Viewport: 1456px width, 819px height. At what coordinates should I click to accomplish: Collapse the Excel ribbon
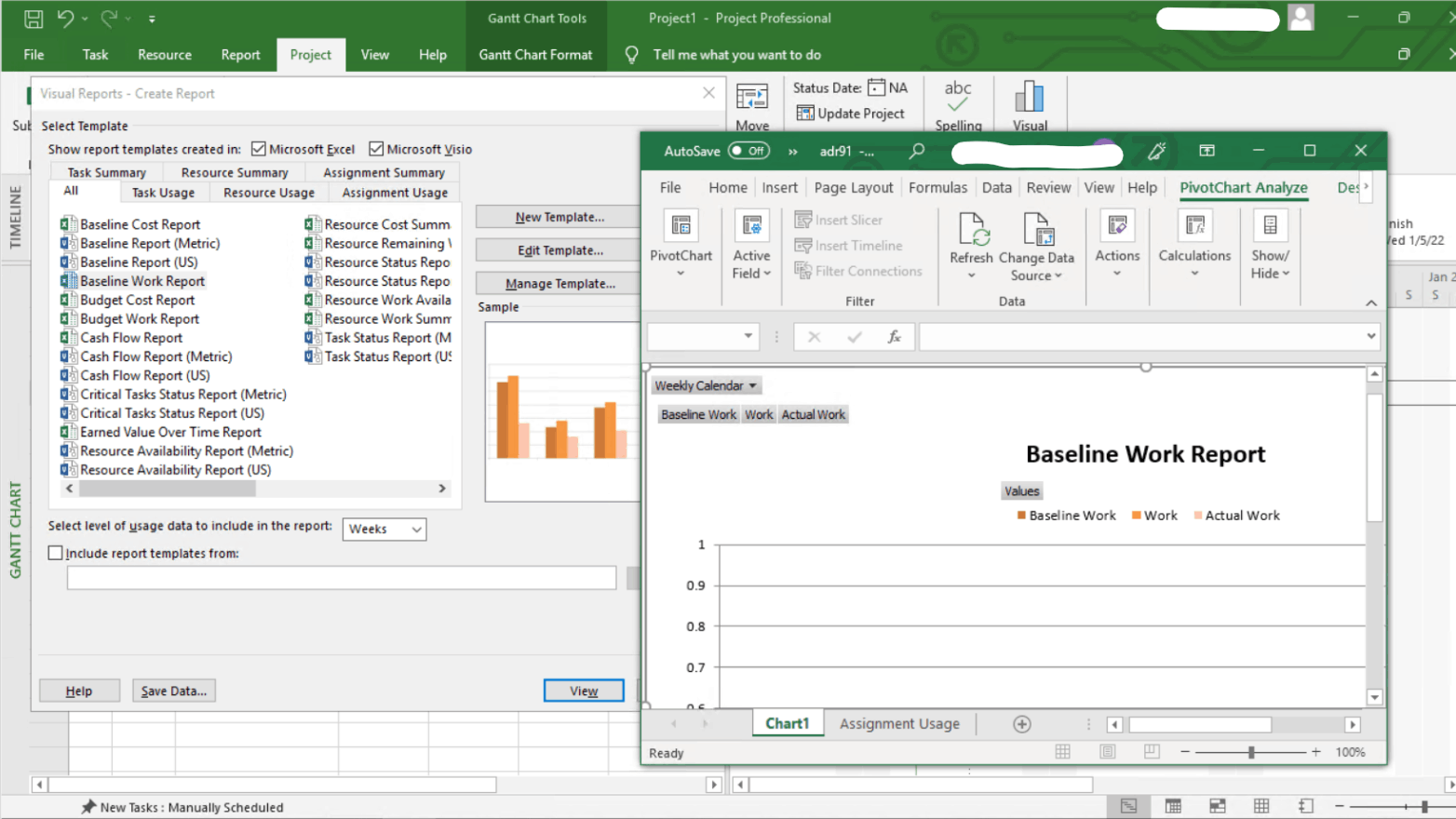[1370, 302]
